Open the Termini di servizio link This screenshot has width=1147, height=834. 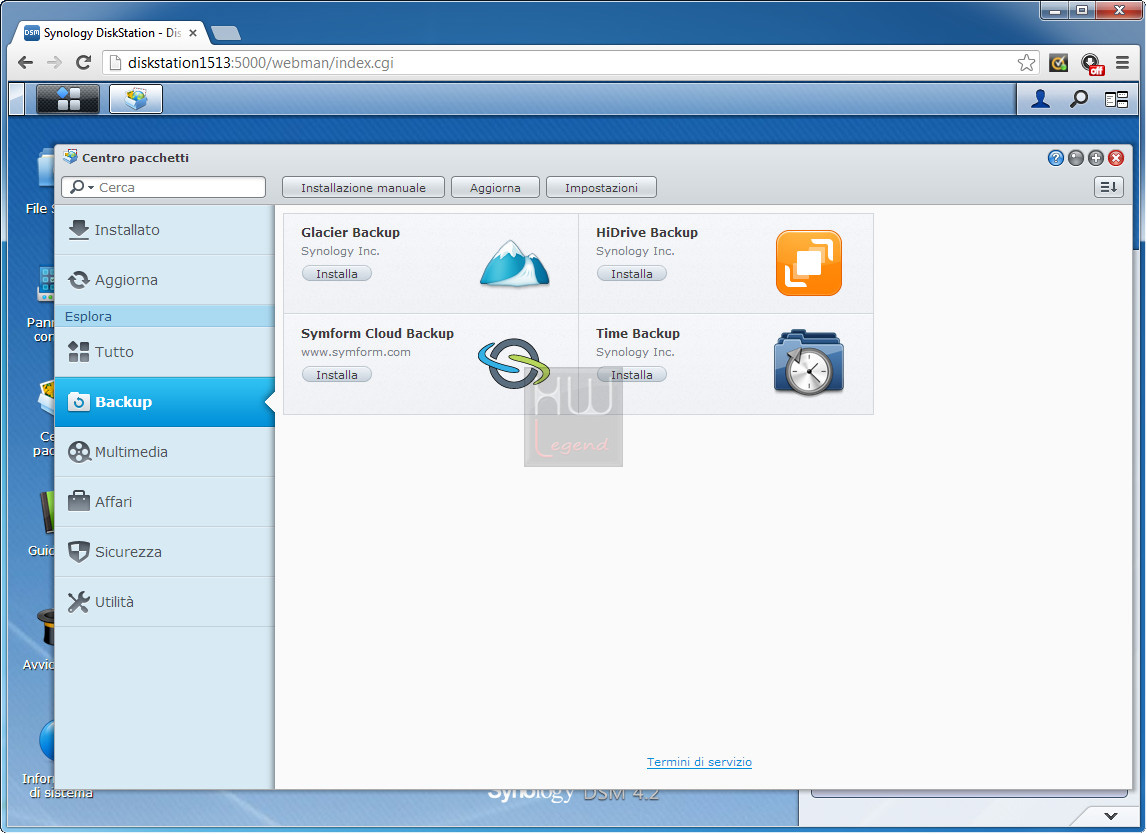pos(699,762)
